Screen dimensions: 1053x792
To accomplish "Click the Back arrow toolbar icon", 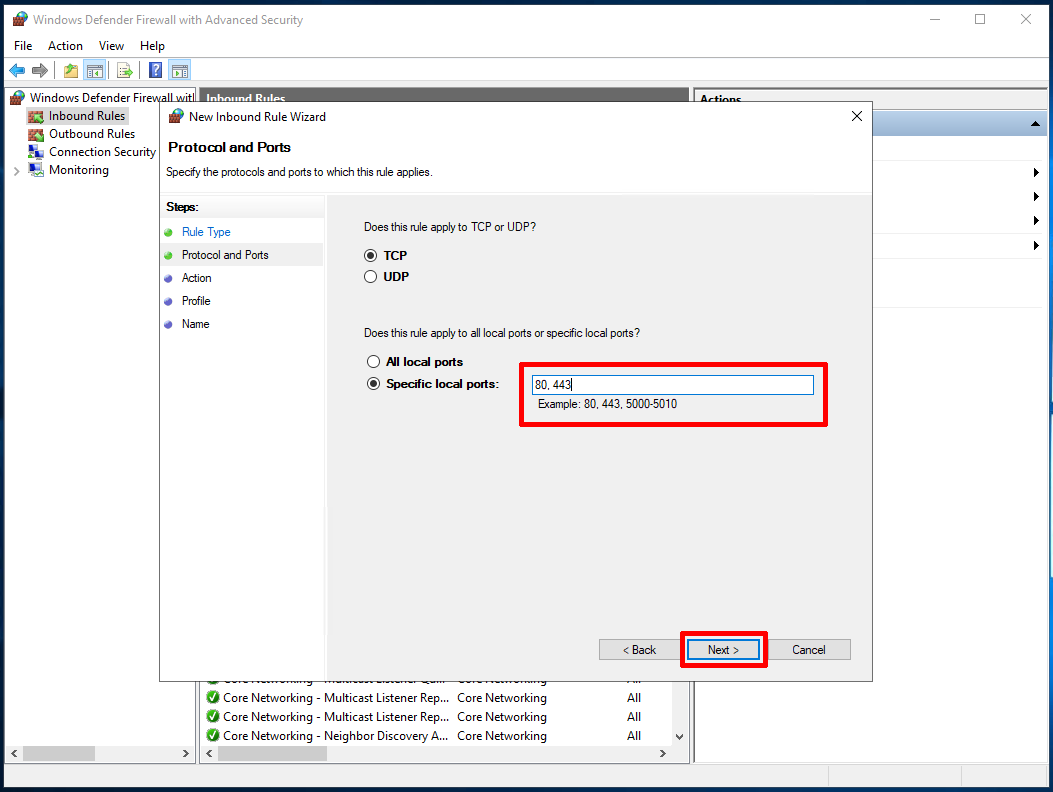I will [x=17, y=70].
